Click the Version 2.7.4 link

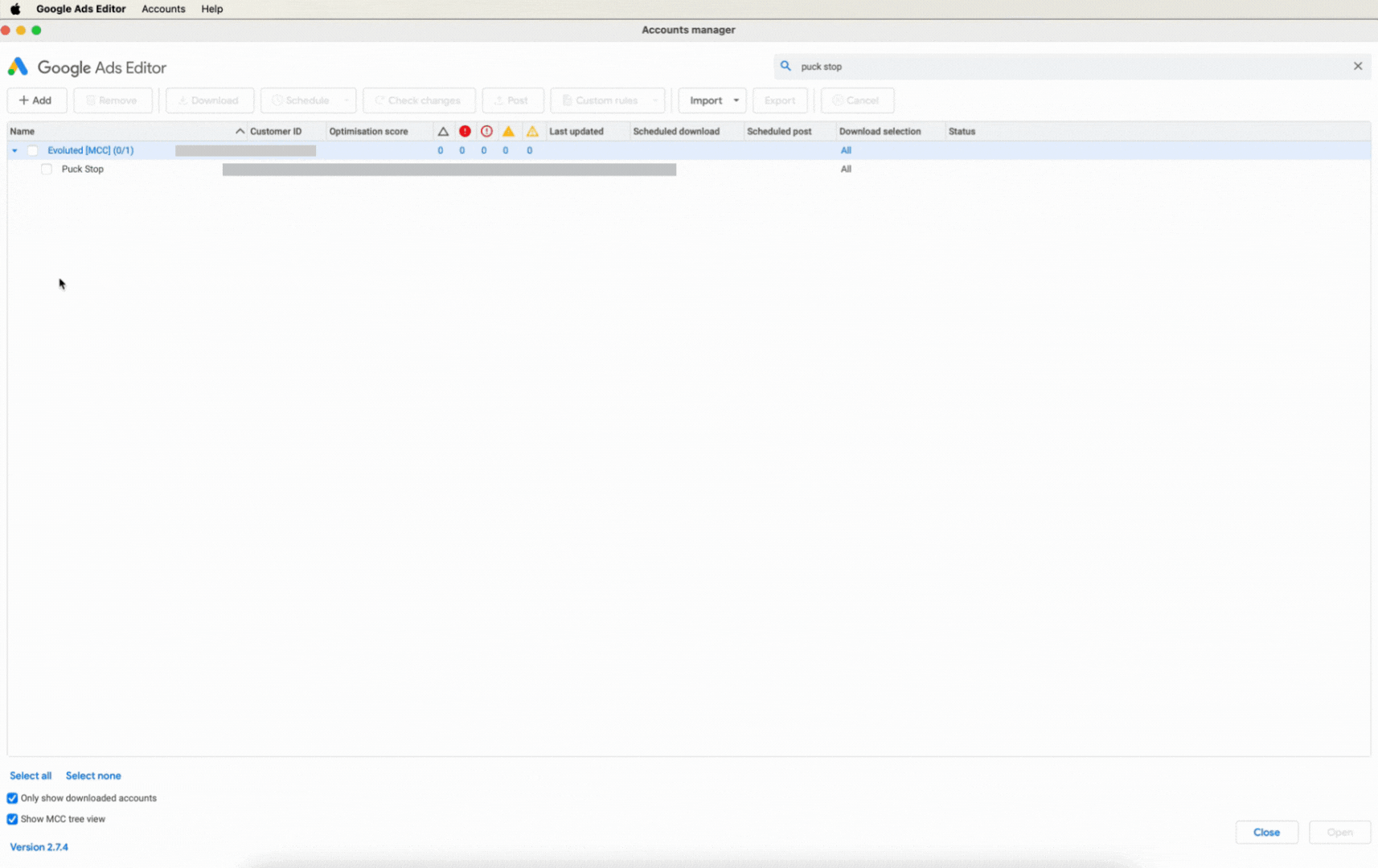[x=39, y=847]
